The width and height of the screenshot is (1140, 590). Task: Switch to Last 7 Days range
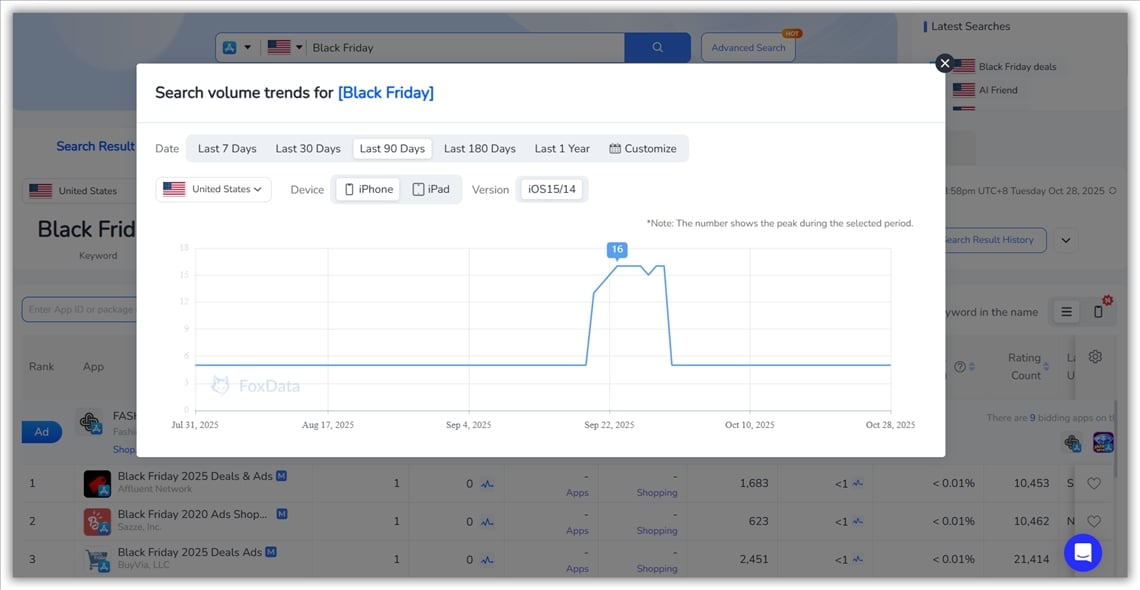(x=227, y=149)
